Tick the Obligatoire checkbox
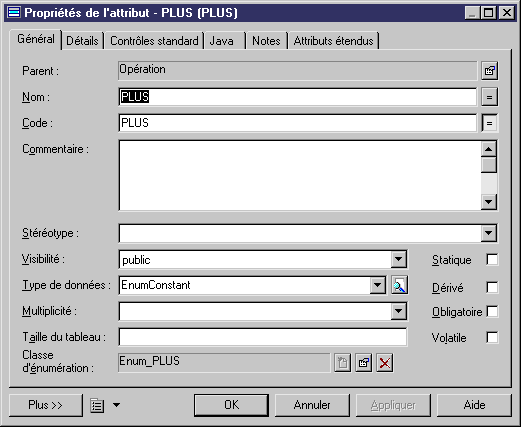The image size is (521, 427). [x=492, y=312]
